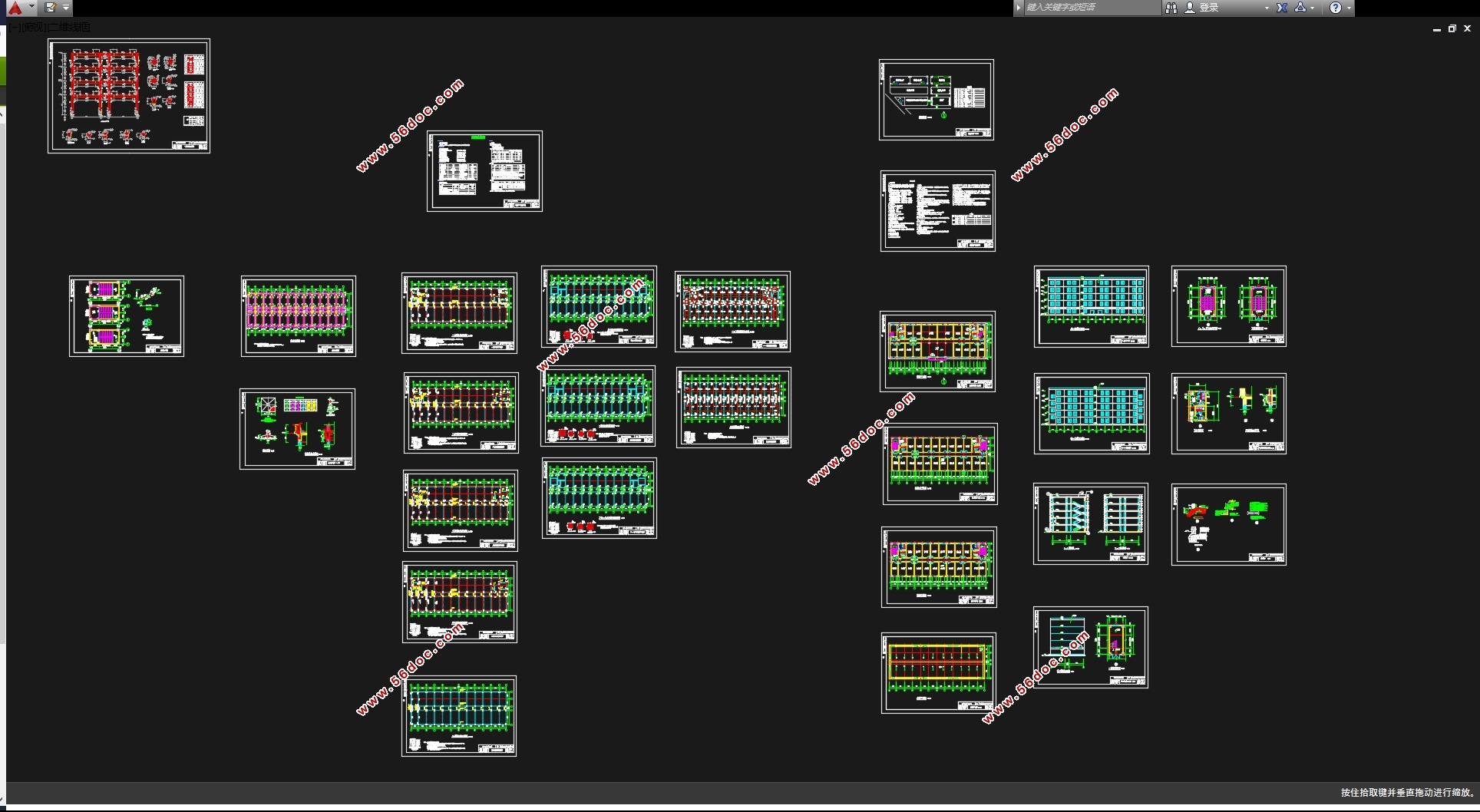Select the site plan sheet at top right
Image resolution: width=1480 pixels, height=812 pixels.
click(937, 100)
